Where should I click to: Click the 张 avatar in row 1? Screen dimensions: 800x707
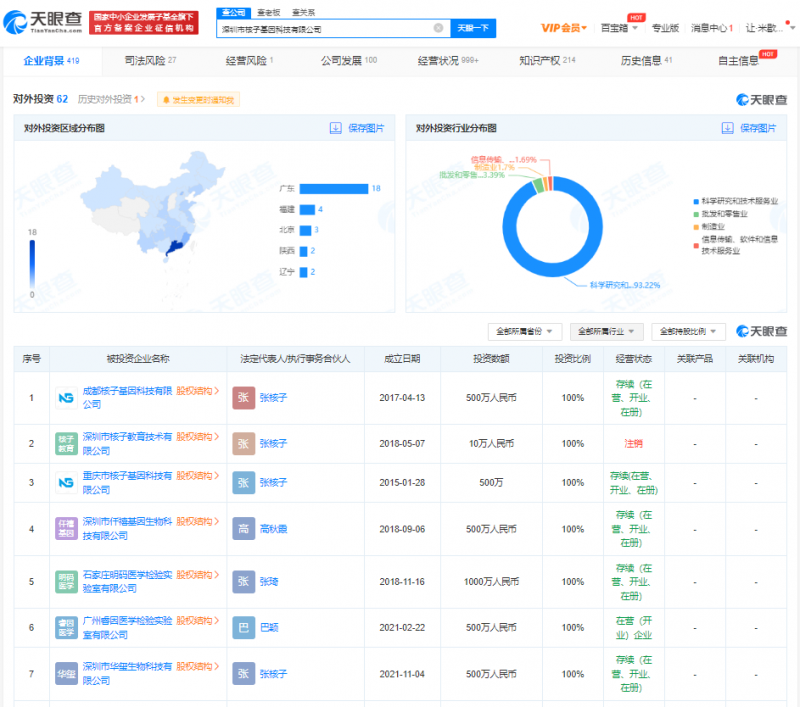243,398
